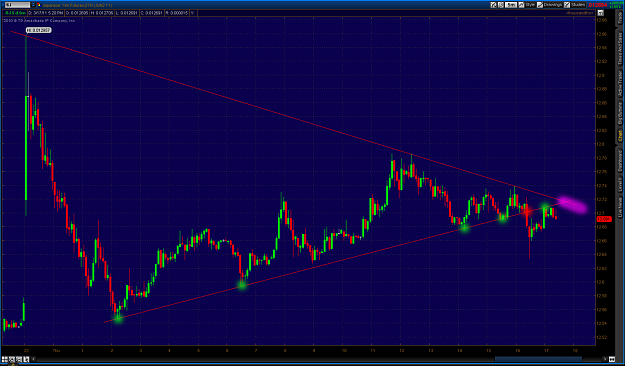Click the fourth bottom-left chart tool icon
The height and width of the screenshot is (366, 625).
pos(26,359)
